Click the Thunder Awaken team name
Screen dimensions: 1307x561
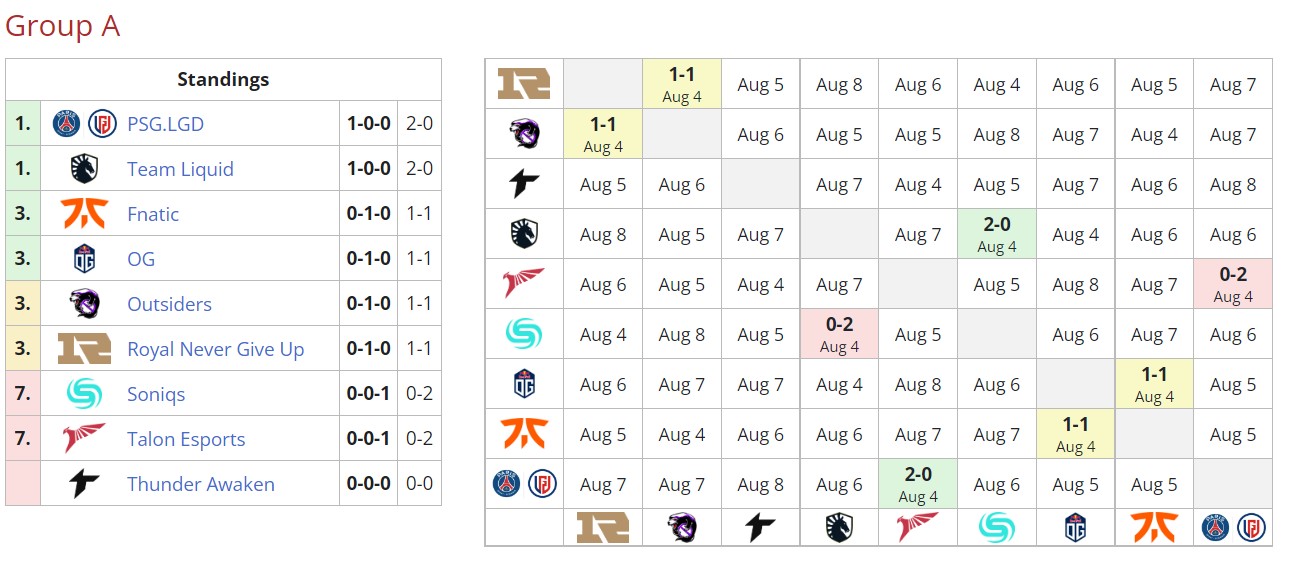tap(200, 484)
